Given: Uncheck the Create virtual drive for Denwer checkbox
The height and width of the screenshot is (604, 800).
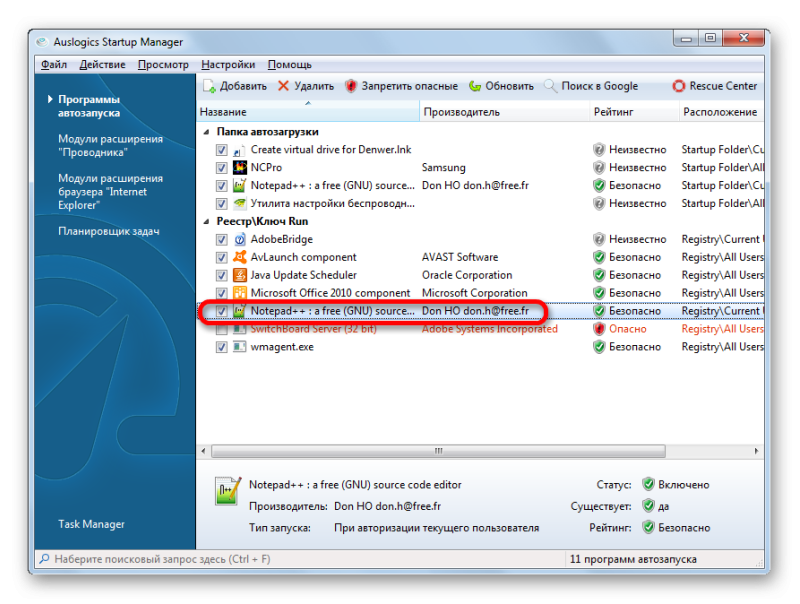Looking at the screenshot, I should click(x=221, y=150).
